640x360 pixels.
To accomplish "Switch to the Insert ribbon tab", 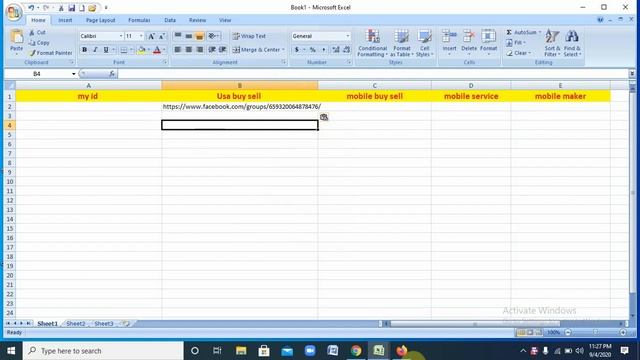I will tap(65, 20).
